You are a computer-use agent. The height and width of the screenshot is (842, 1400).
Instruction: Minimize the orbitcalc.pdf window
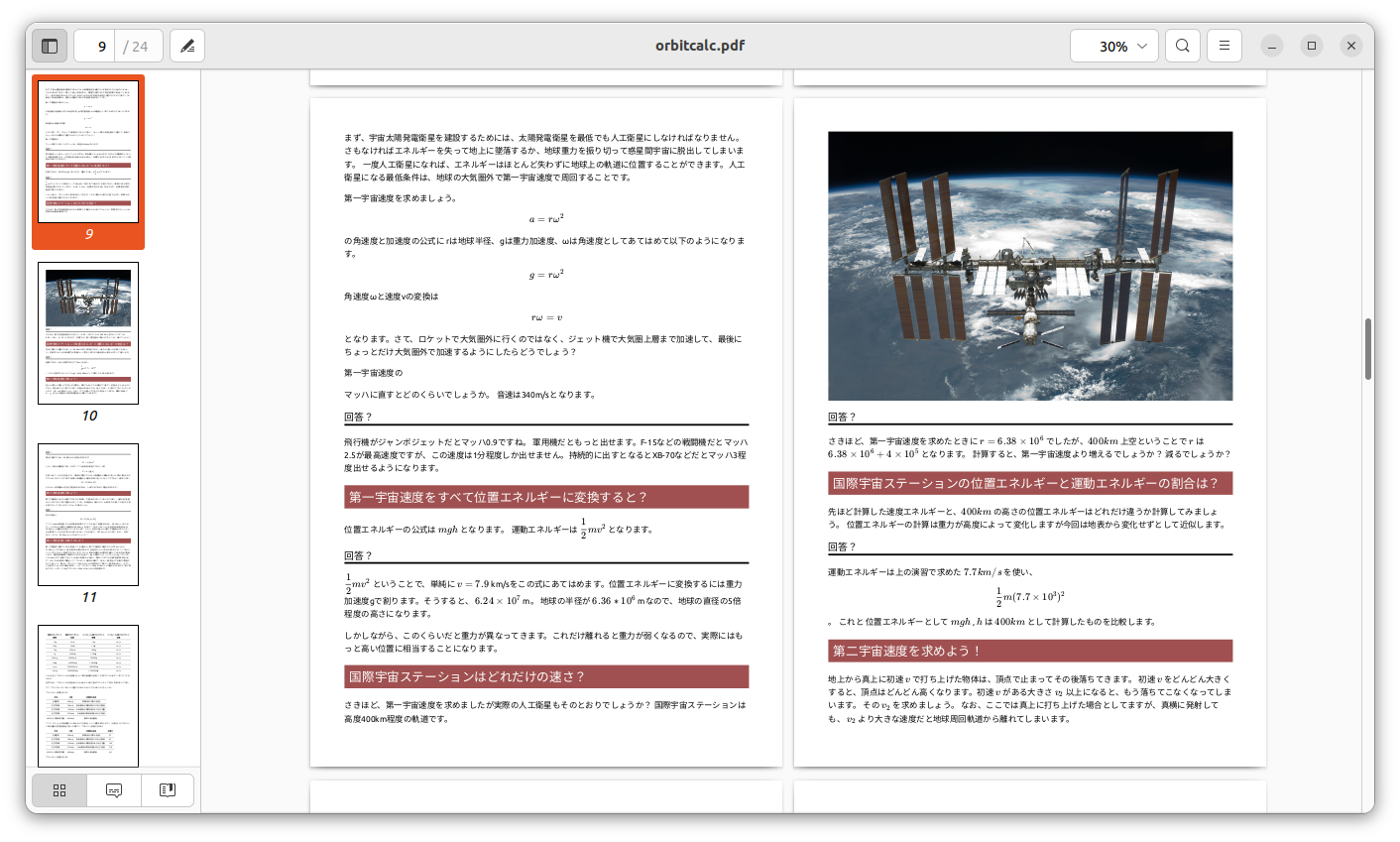(x=1272, y=46)
